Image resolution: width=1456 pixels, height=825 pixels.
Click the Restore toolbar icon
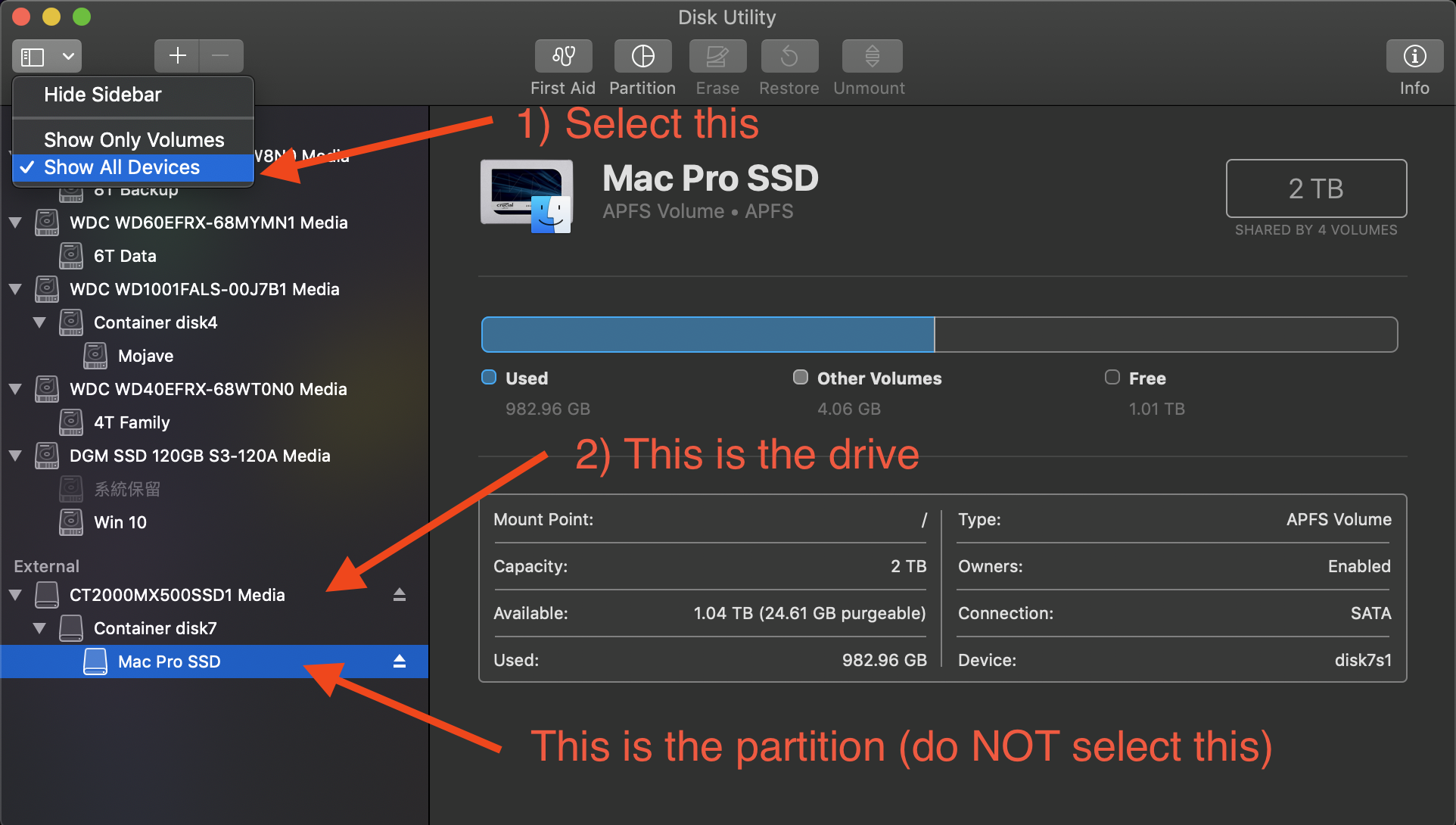(x=789, y=57)
